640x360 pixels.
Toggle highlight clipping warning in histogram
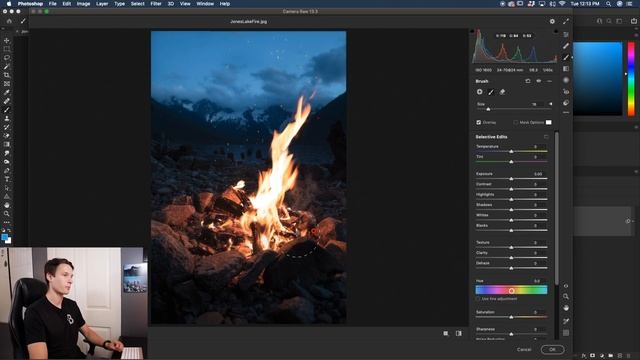pos(556,31)
